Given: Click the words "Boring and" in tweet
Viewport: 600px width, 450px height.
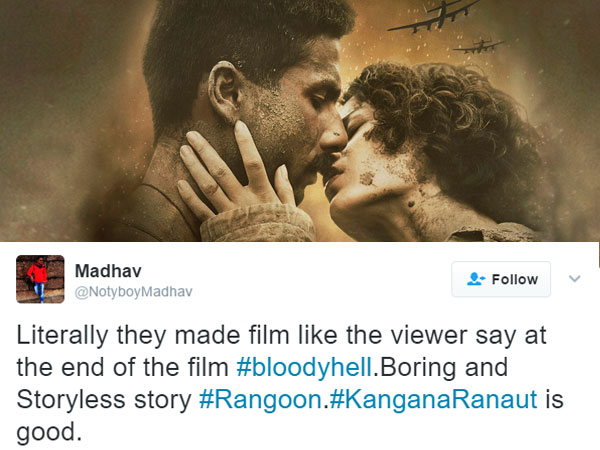Looking at the screenshot, I should click(x=443, y=367).
